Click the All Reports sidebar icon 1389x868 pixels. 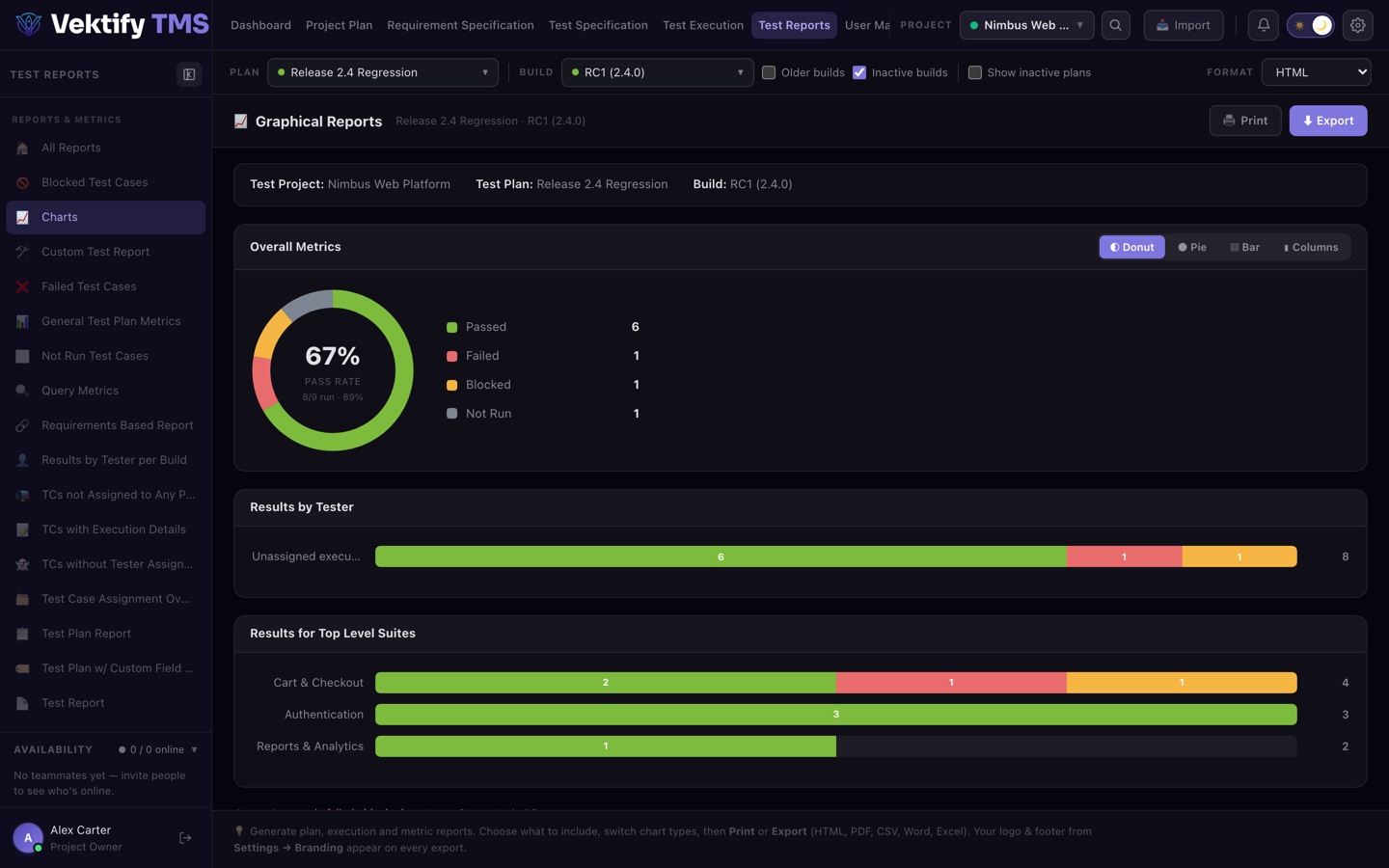pyautogui.click(x=22, y=148)
